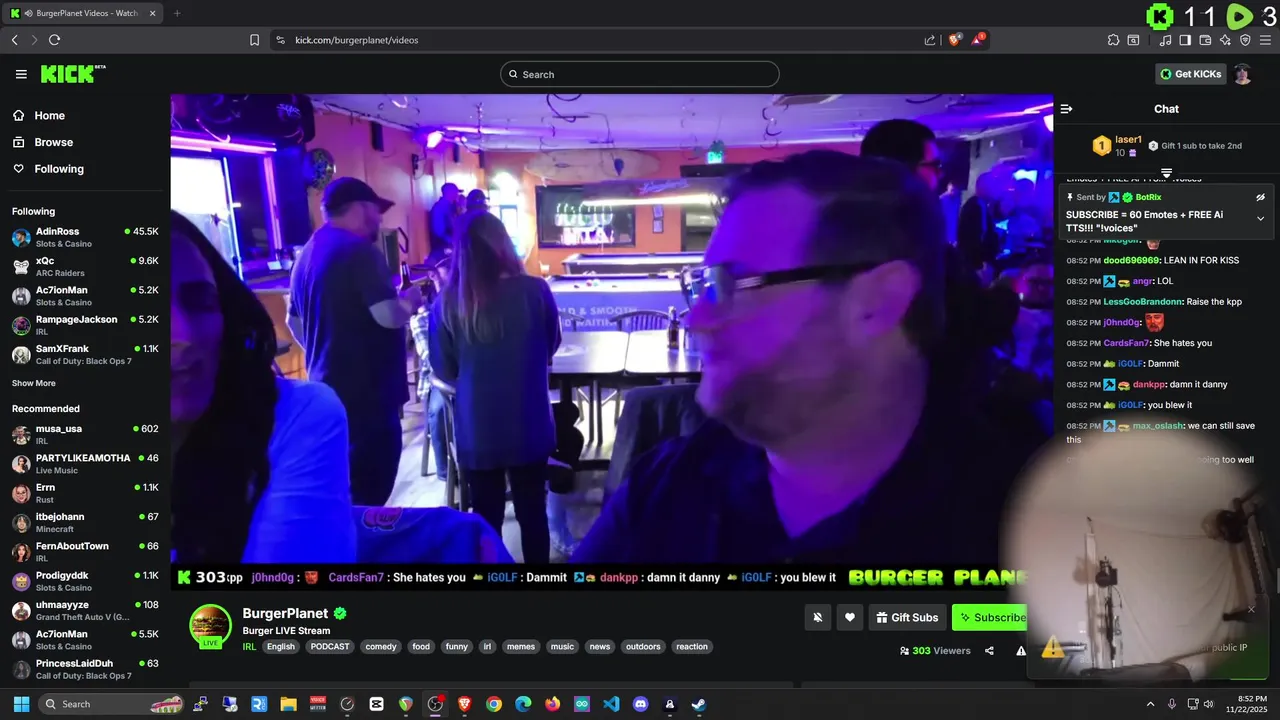Follow channel with heart button
Image resolution: width=1280 pixels, height=720 pixels.
pos(850,617)
